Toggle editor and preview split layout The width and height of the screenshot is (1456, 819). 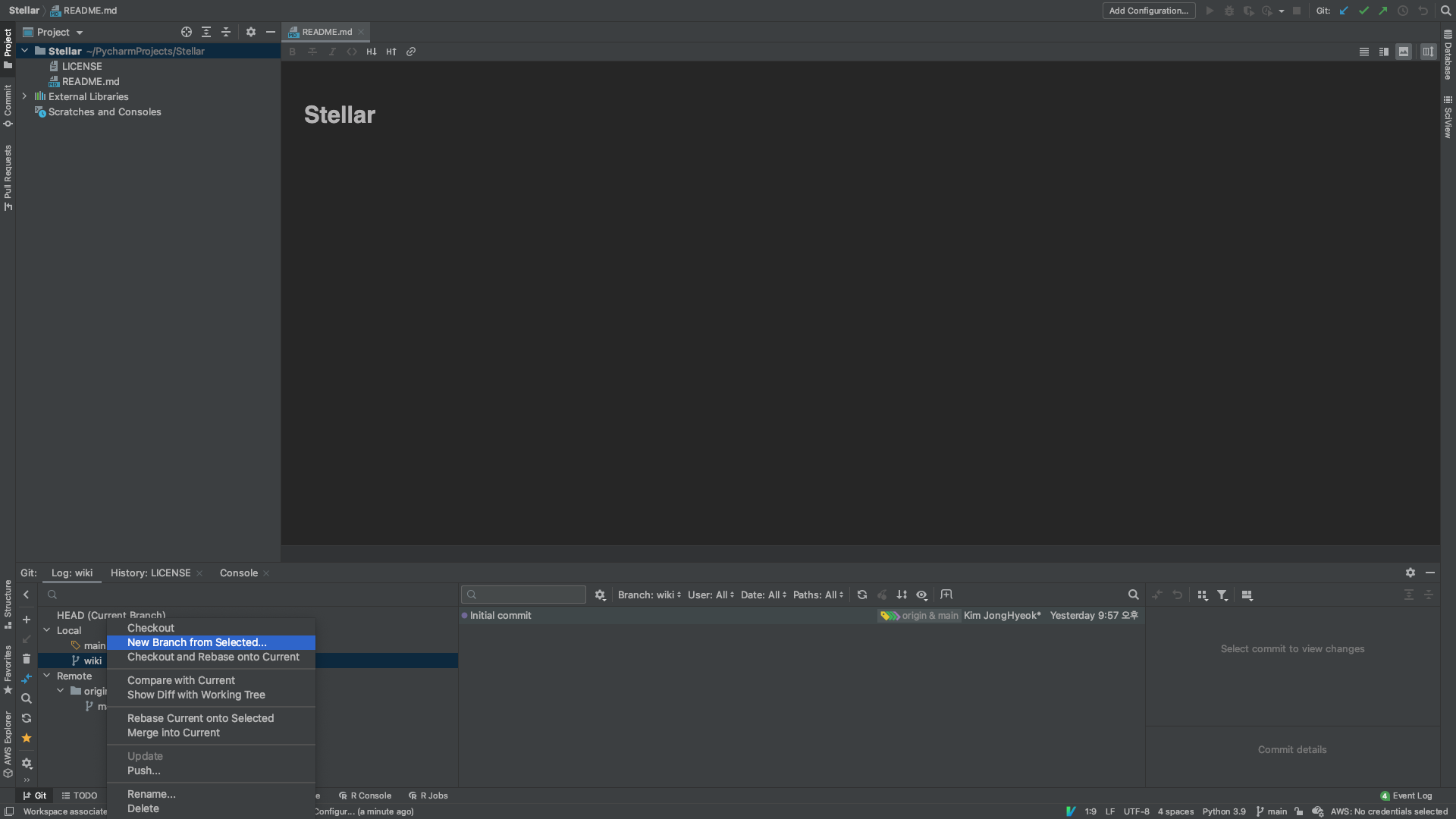tap(1384, 52)
